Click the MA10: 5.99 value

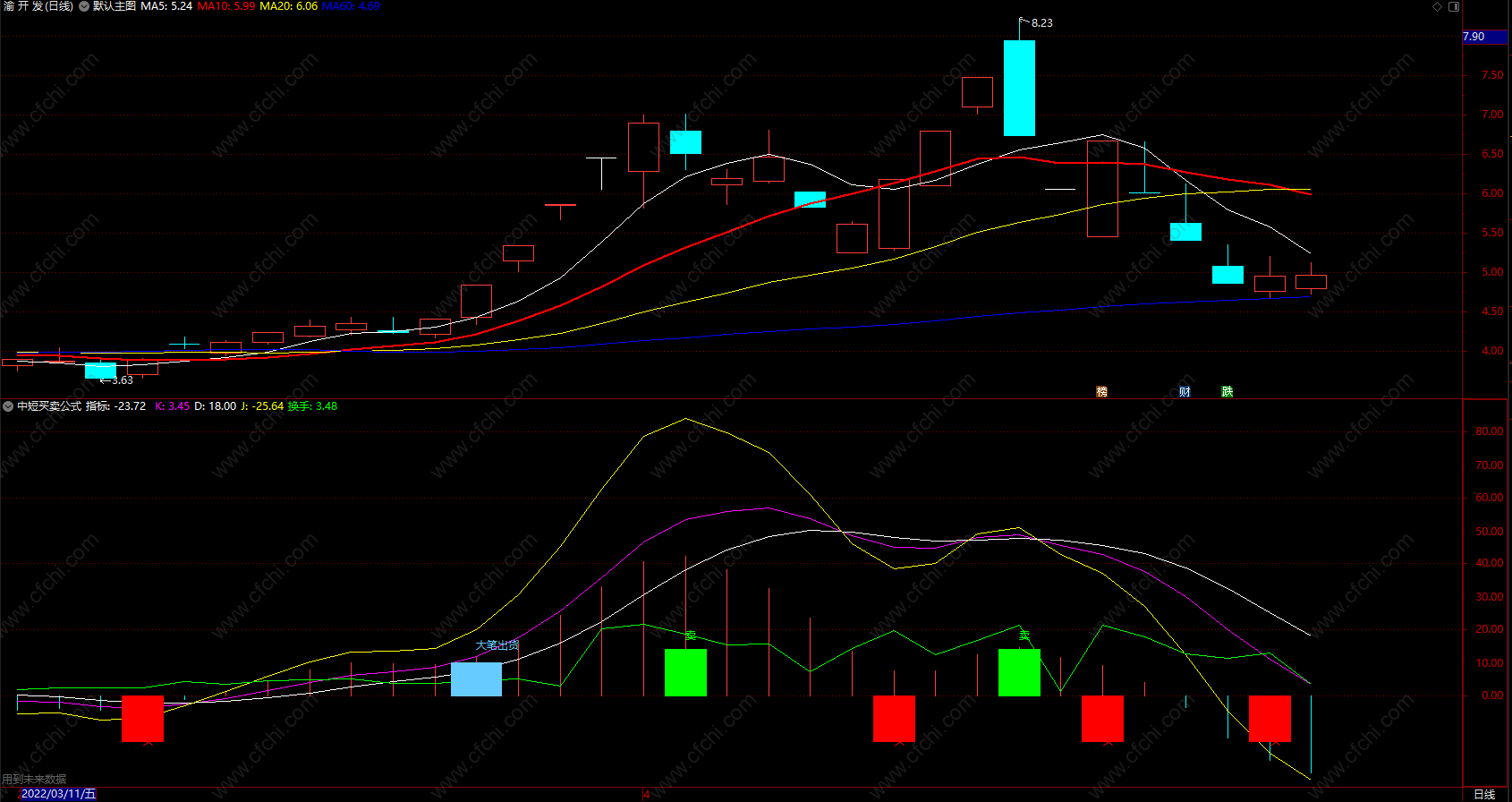(x=226, y=6)
